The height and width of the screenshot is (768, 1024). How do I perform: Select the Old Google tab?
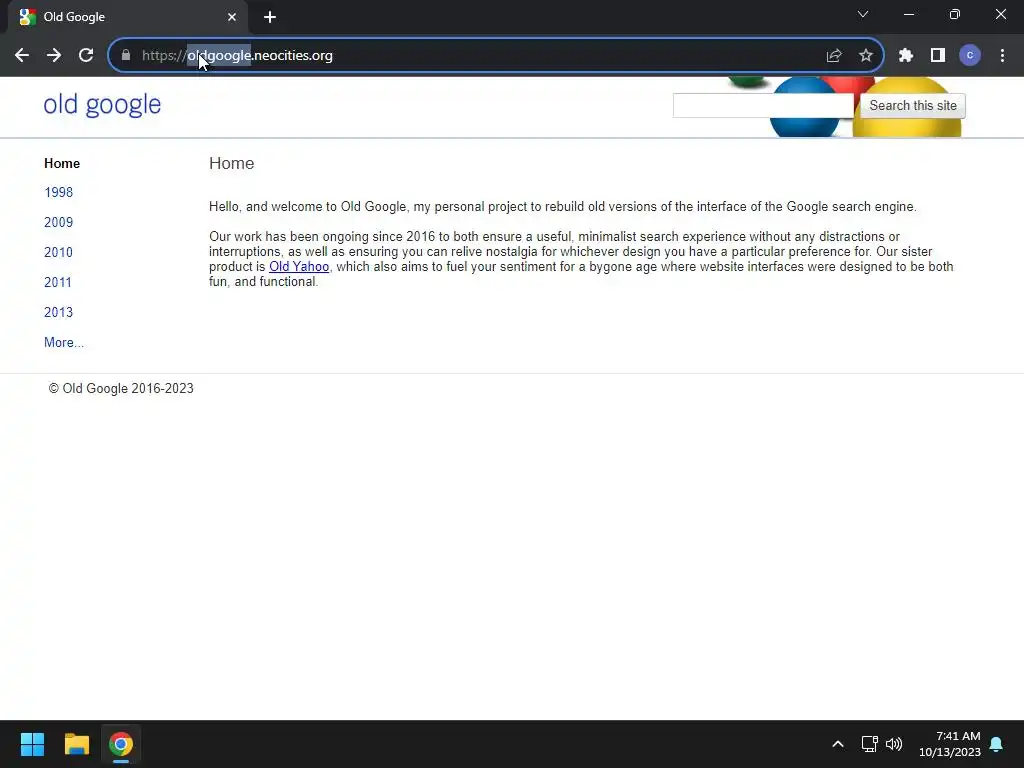click(128, 17)
